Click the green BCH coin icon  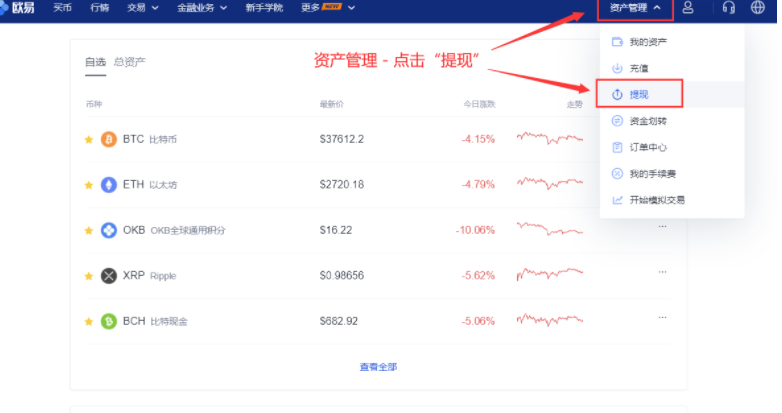point(109,321)
